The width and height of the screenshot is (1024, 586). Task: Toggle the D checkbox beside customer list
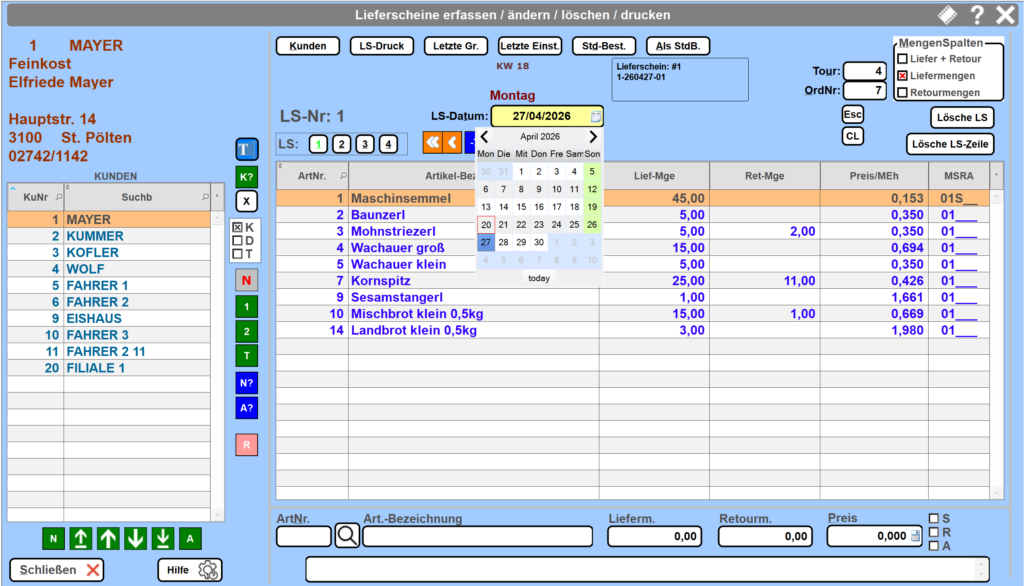pyautogui.click(x=237, y=241)
